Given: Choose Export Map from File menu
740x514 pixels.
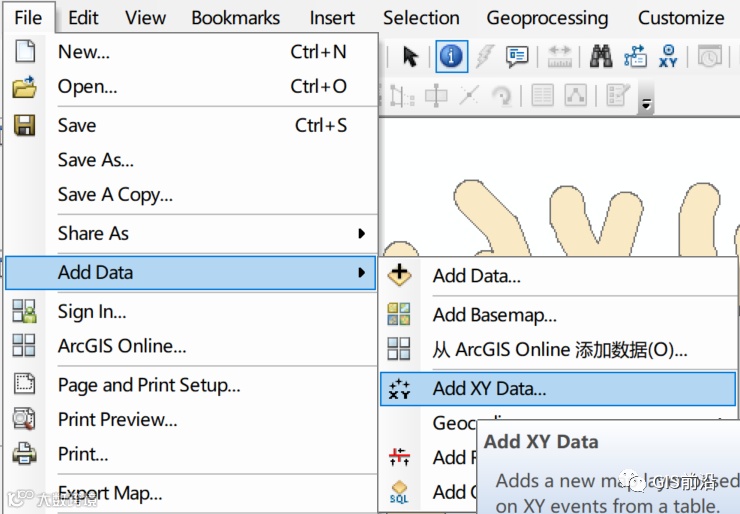Looking at the screenshot, I should tap(110, 492).
